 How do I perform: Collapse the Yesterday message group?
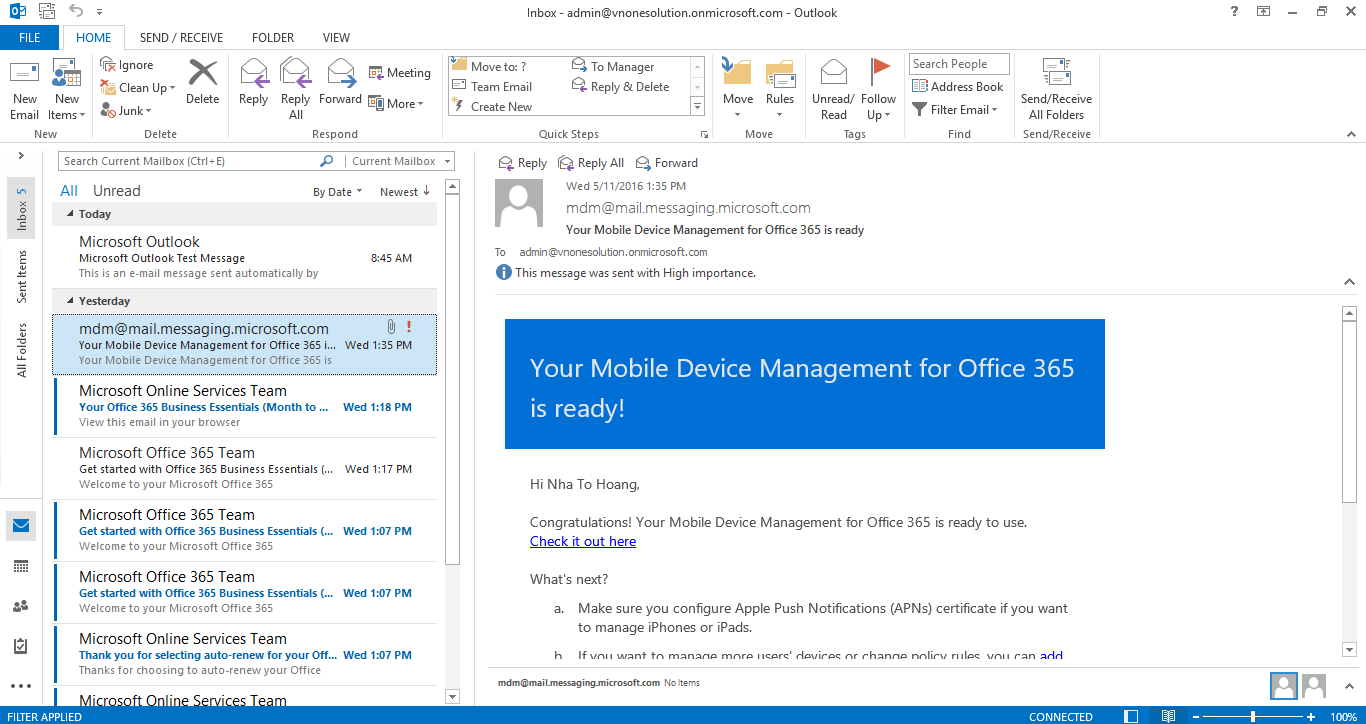tap(70, 301)
